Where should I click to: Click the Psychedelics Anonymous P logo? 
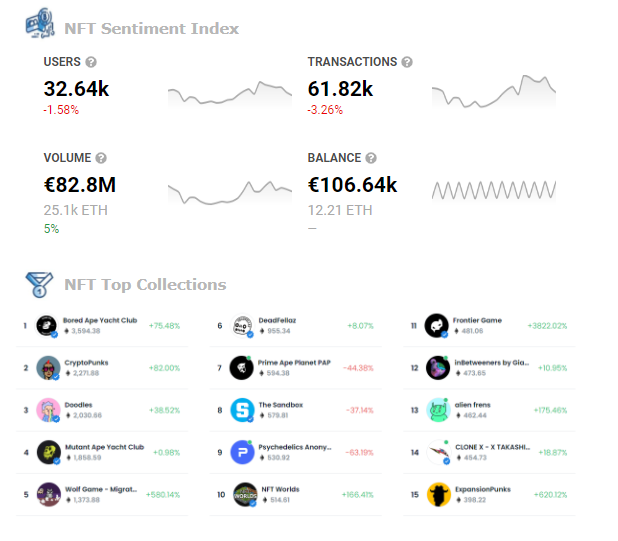pos(242,452)
